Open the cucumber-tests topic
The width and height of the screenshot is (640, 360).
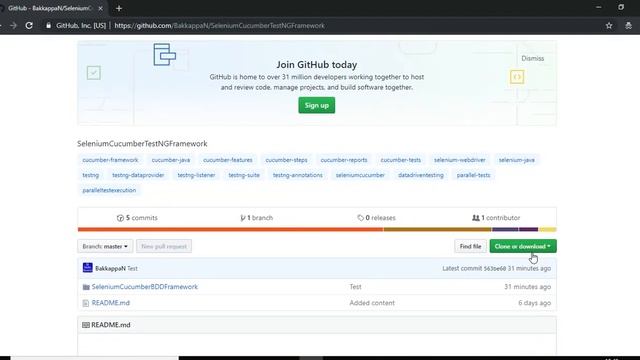pyautogui.click(x=400, y=160)
